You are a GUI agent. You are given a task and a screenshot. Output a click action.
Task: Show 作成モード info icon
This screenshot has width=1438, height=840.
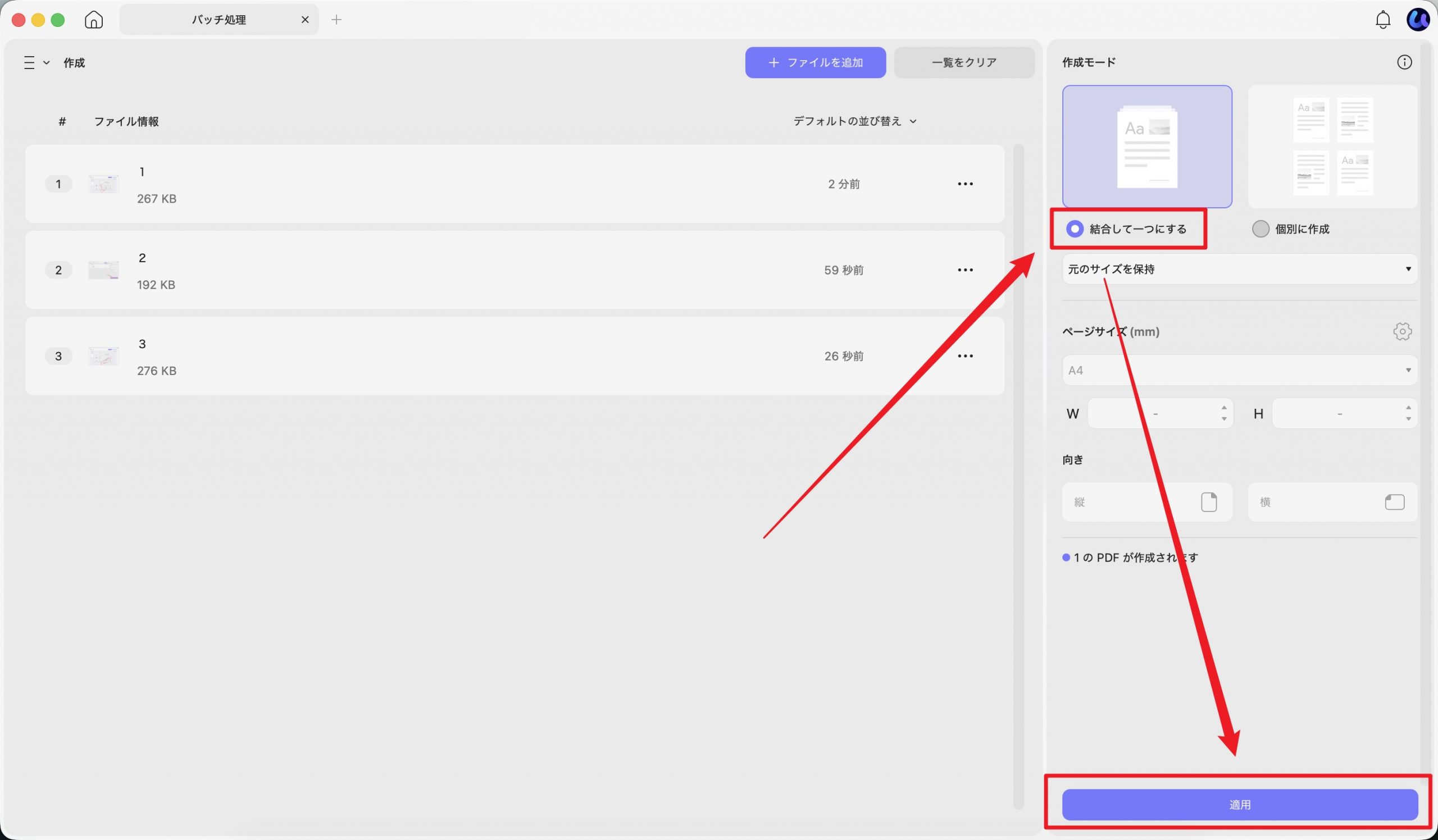click(1404, 62)
